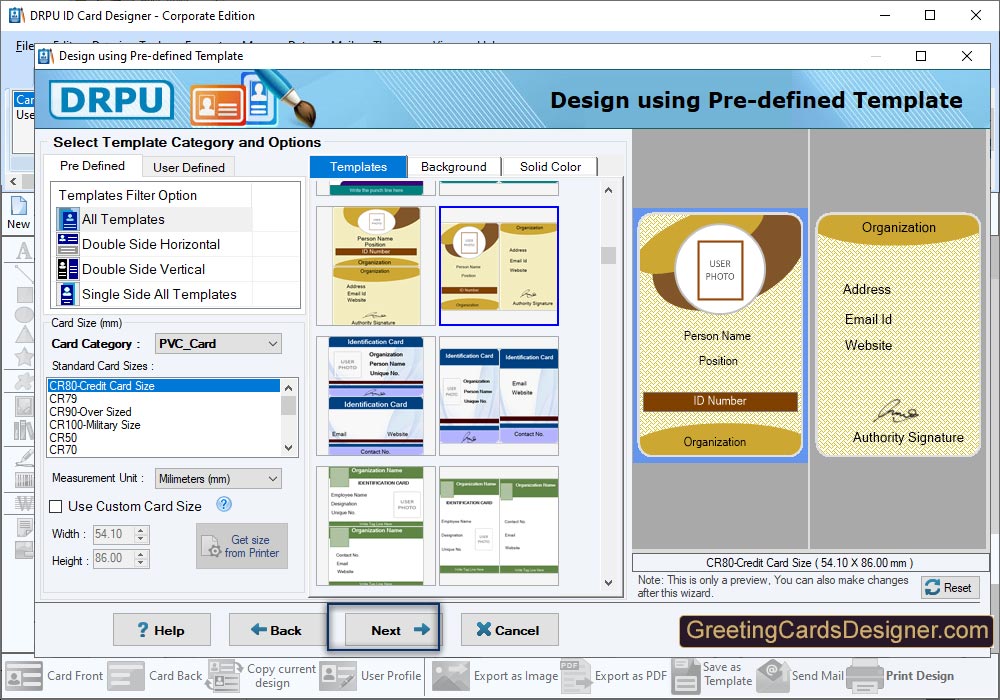Click the front card preview with User Photo
The width and height of the screenshot is (1000, 700).
pos(720,335)
